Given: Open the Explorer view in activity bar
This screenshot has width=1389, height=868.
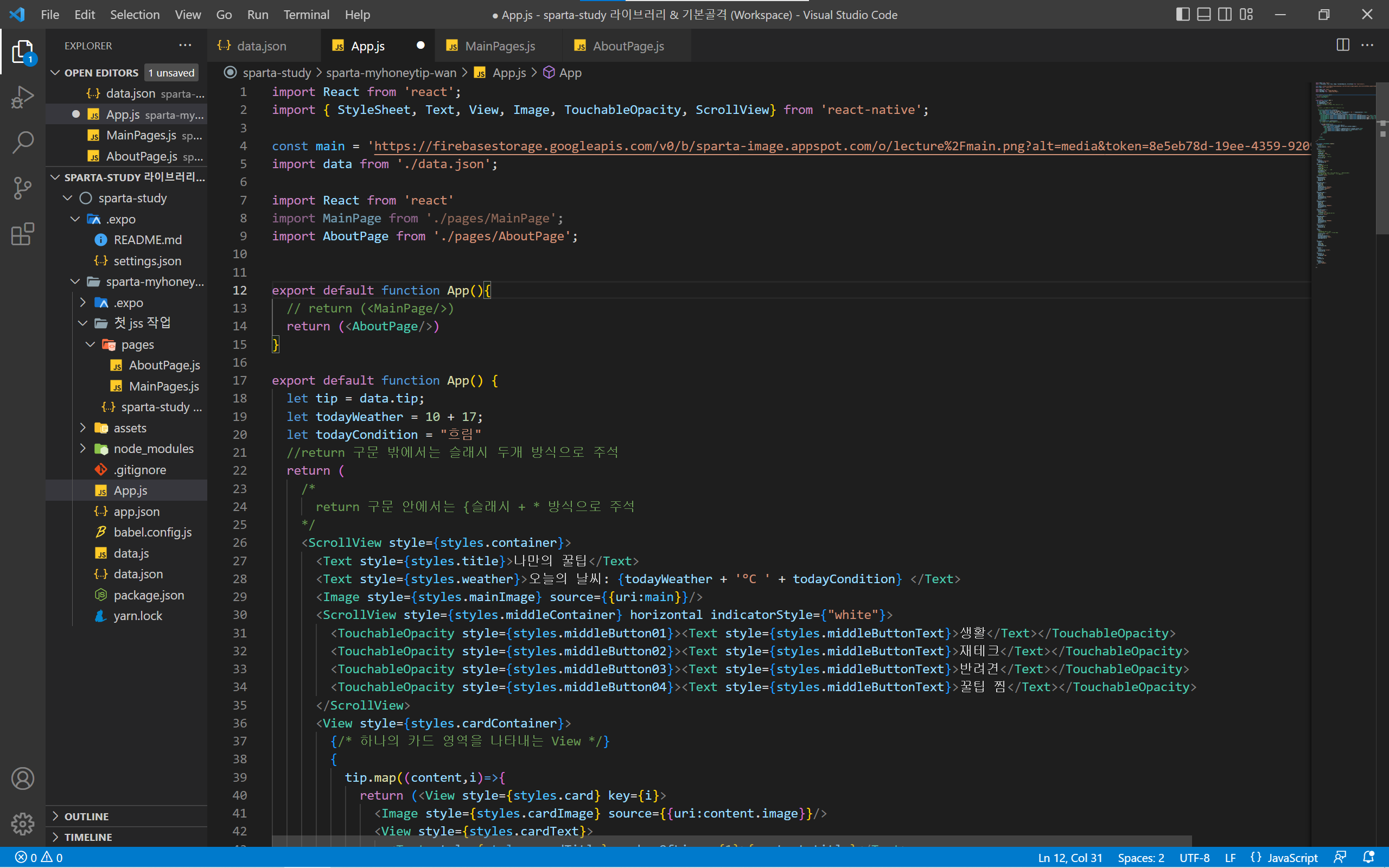Looking at the screenshot, I should pyautogui.click(x=22, y=52).
